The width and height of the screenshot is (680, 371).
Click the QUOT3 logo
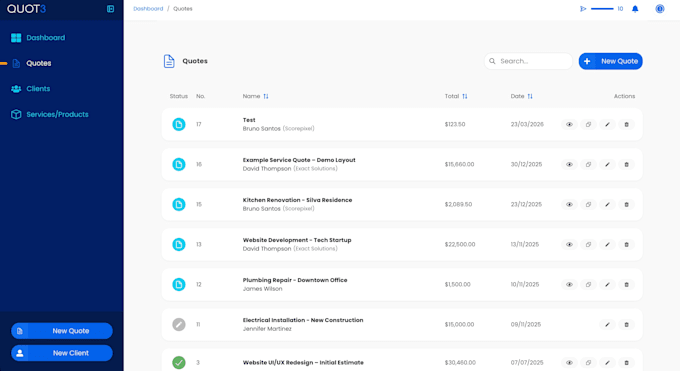[26, 9]
